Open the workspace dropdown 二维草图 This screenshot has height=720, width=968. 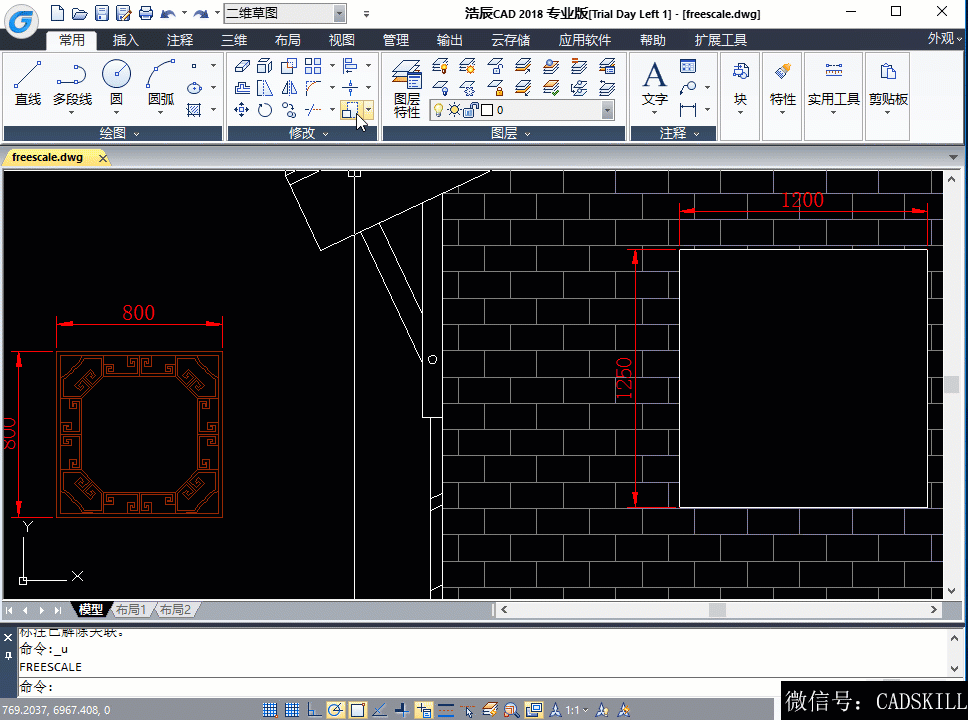pos(339,13)
